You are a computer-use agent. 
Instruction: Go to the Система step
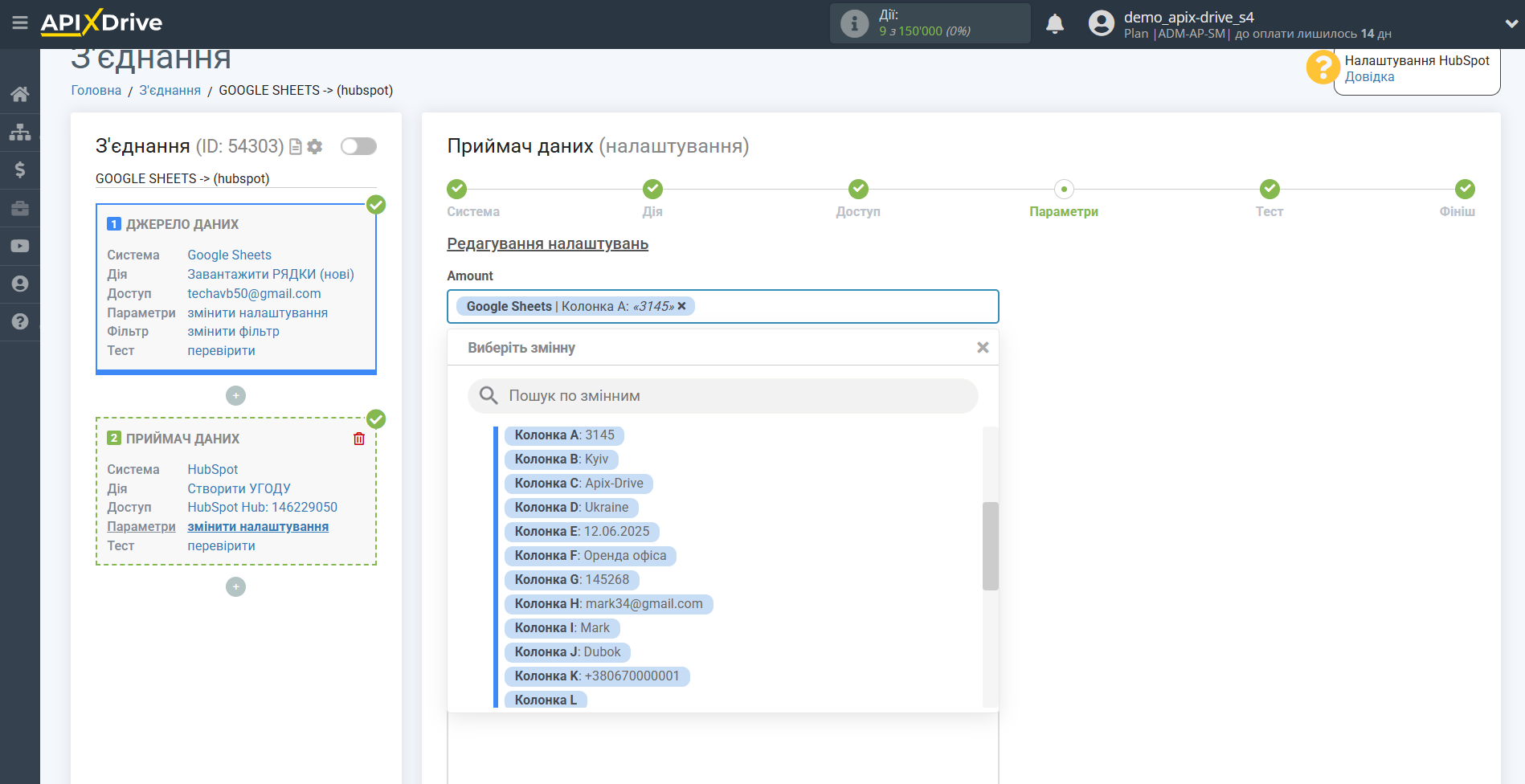(x=457, y=190)
